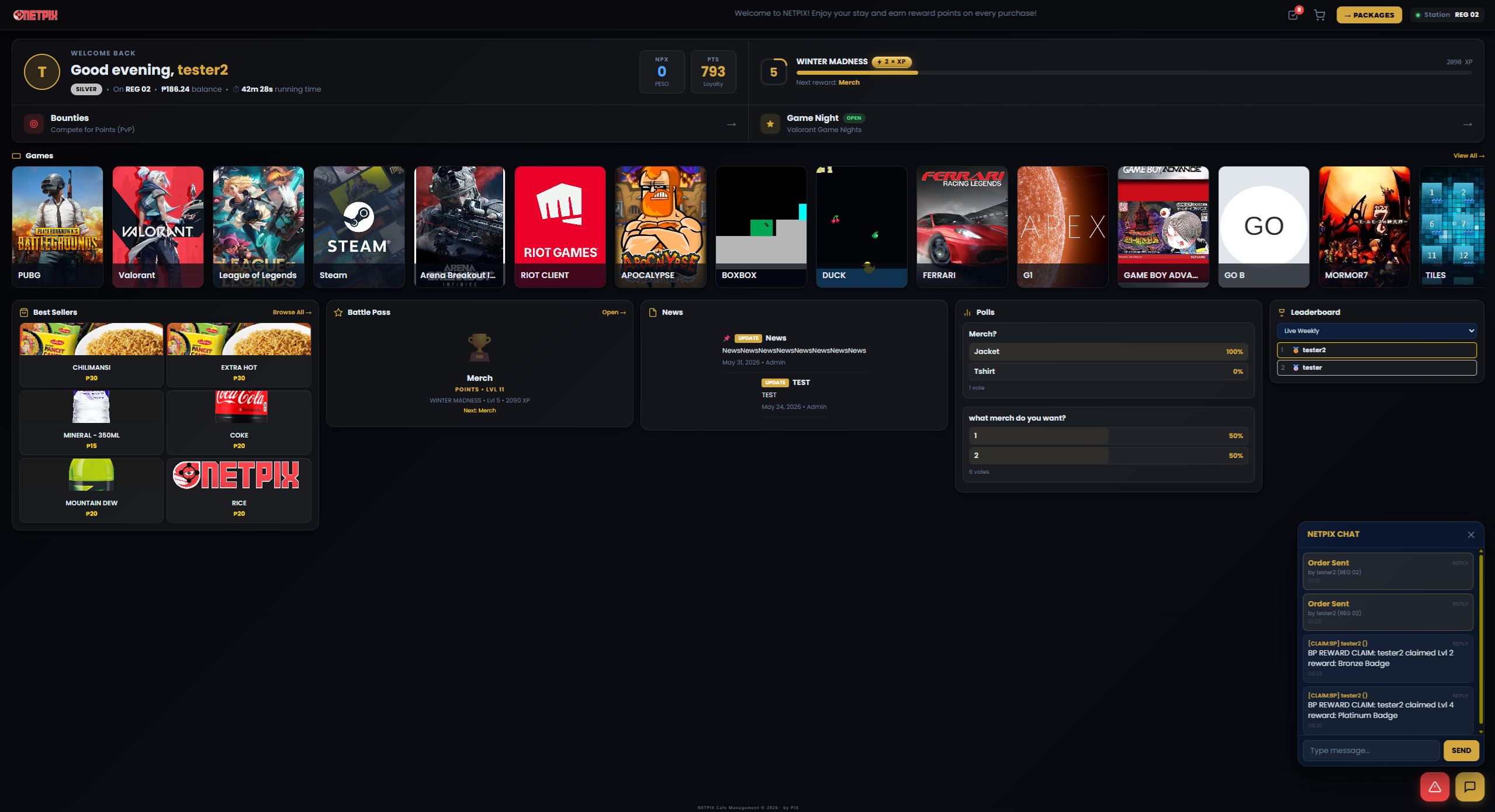Open the notifications icon with red badge

(x=1293, y=15)
